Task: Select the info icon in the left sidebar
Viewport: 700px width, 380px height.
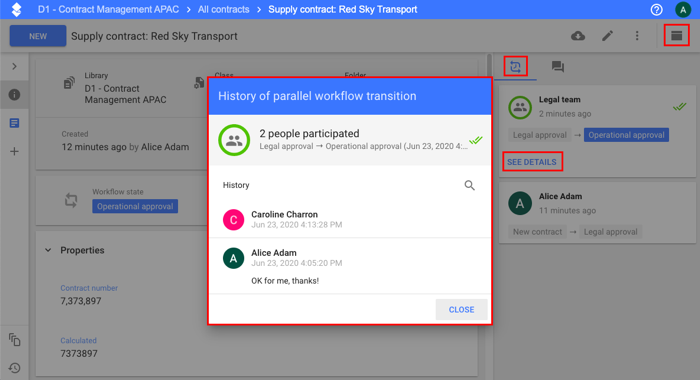Action: point(14,95)
